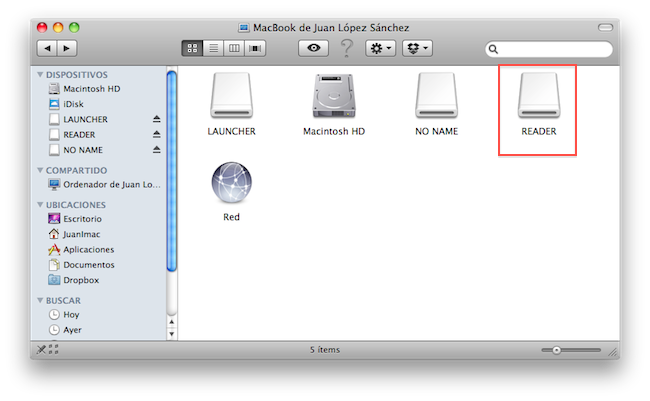Open Quick Look with the eye button
Image resolution: width=650 pixels, height=401 pixels.
pos(314,48)
